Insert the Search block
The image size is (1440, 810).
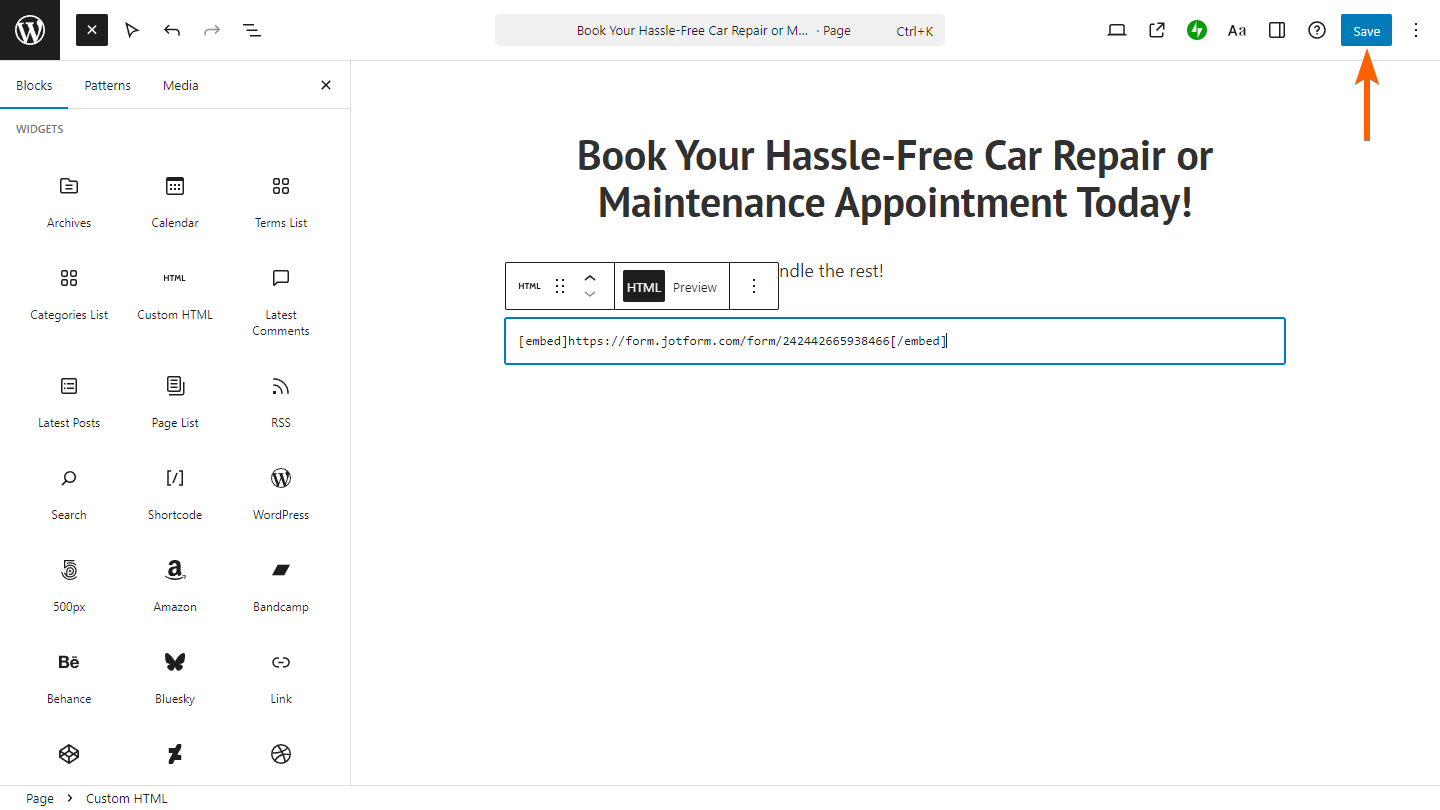pos(69,494)
